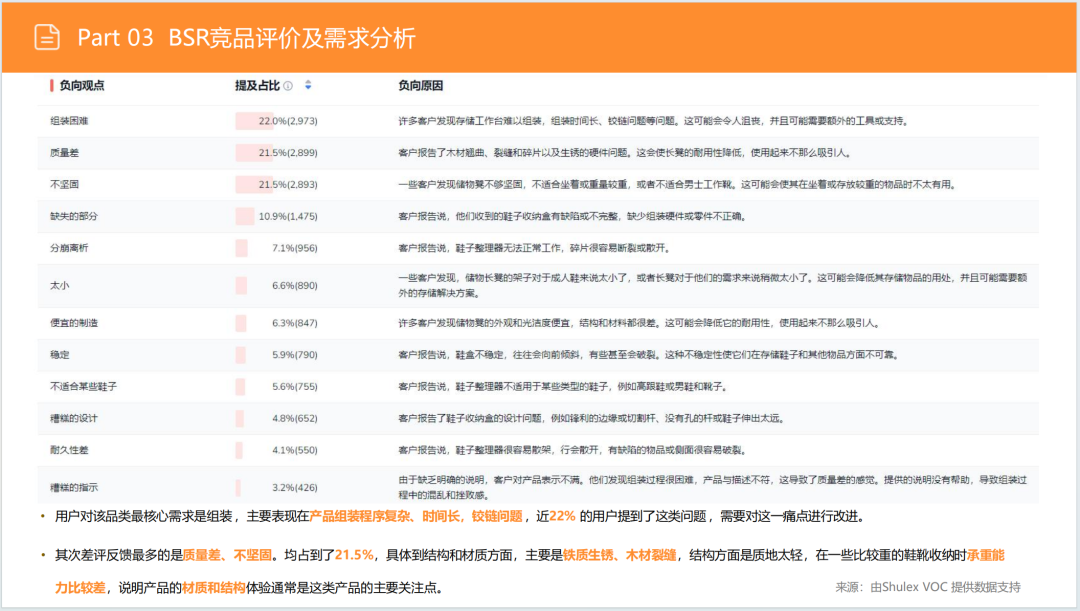This screenshot has height=611, width=1080.
Task: Click the info icon next to 提及占比
Action: click(x=288, y=86)
